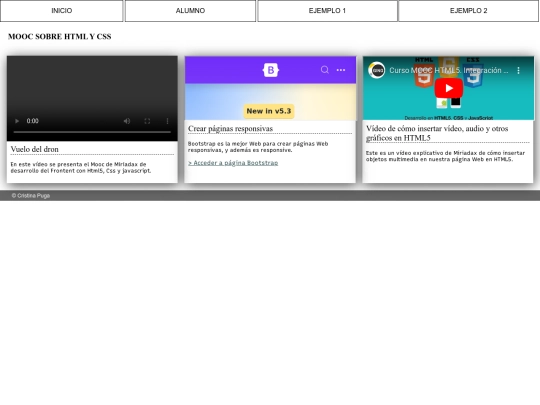Image resolution: width=540 pixels, height=405 pixels.
Task: Open the YouTube video title link
Action: [x=449, y=70]
